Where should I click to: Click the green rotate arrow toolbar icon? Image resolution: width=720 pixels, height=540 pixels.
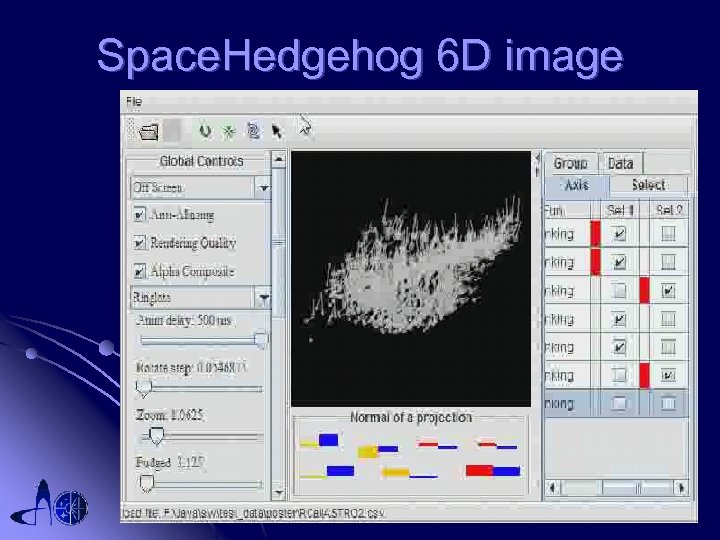pos(205,131)
